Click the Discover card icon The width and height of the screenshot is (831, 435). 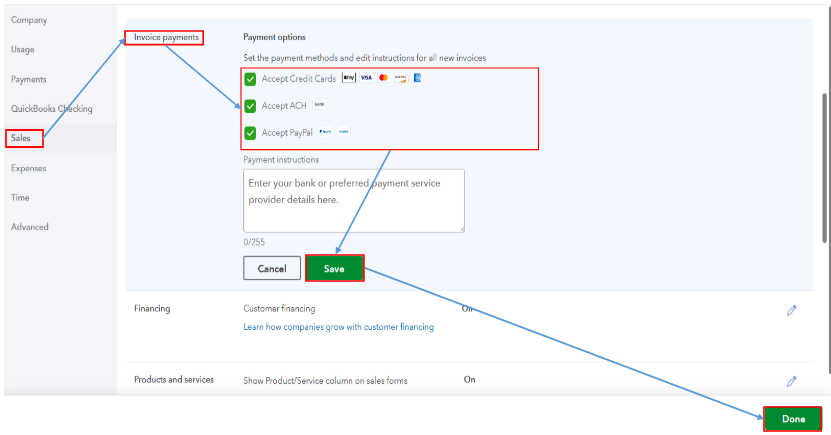401,78
